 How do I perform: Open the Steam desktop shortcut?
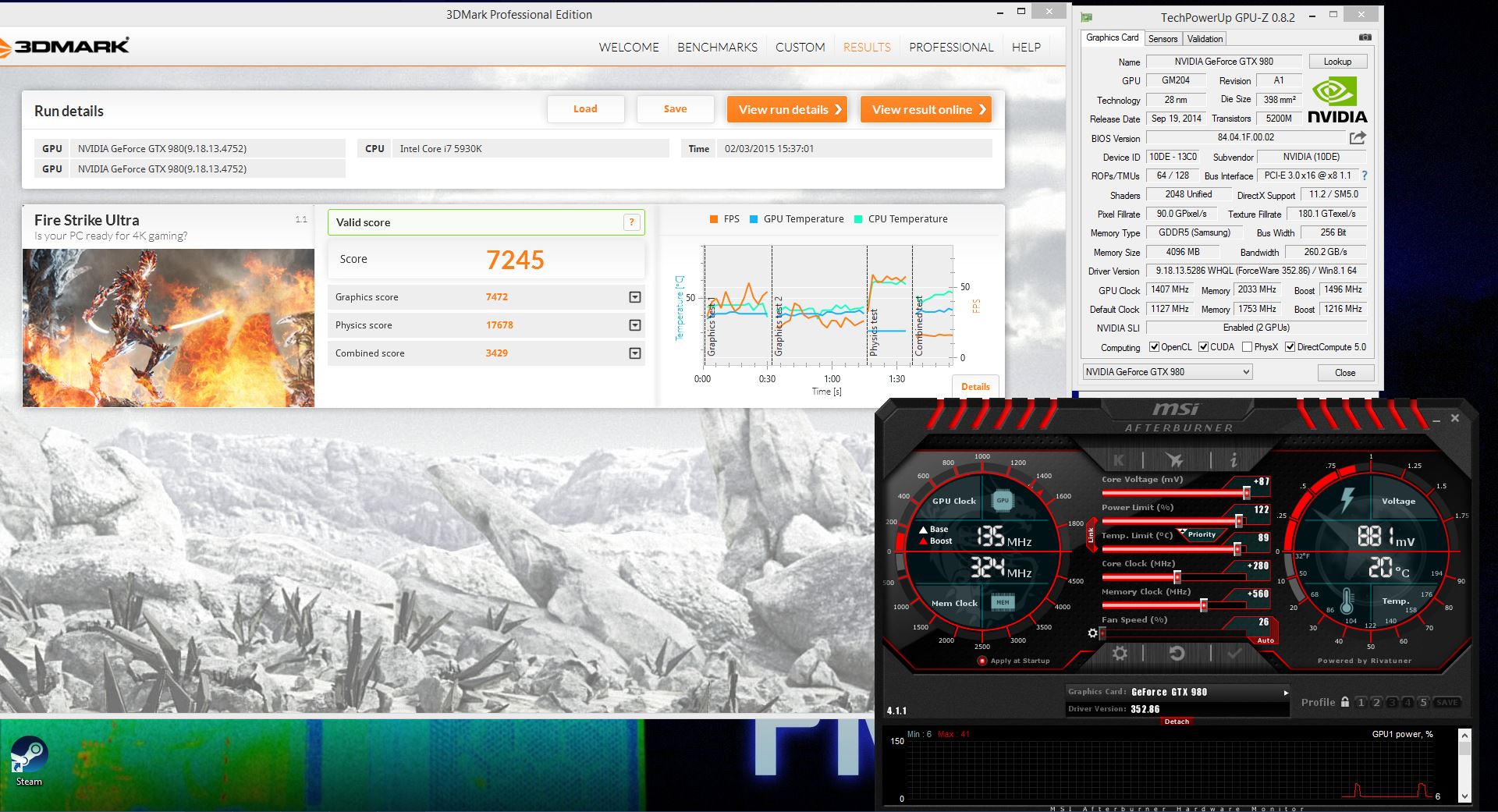coord(29,761)
